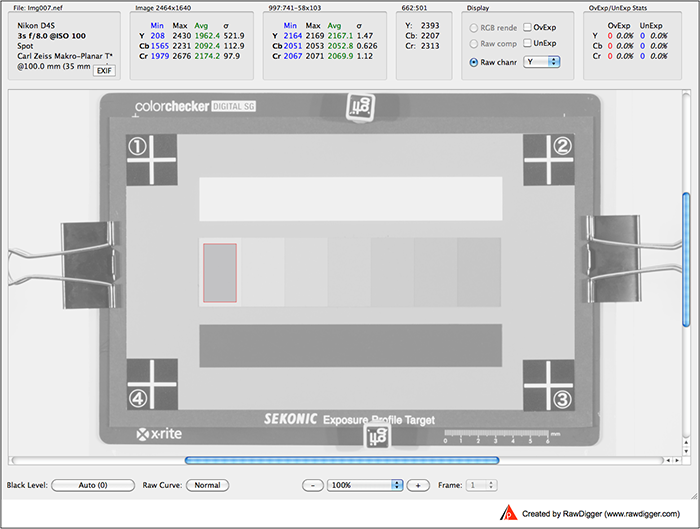The height and width of the screenshot is (529, 700).
Task: Click the Raw Curve Normal button
Action: 207,485
